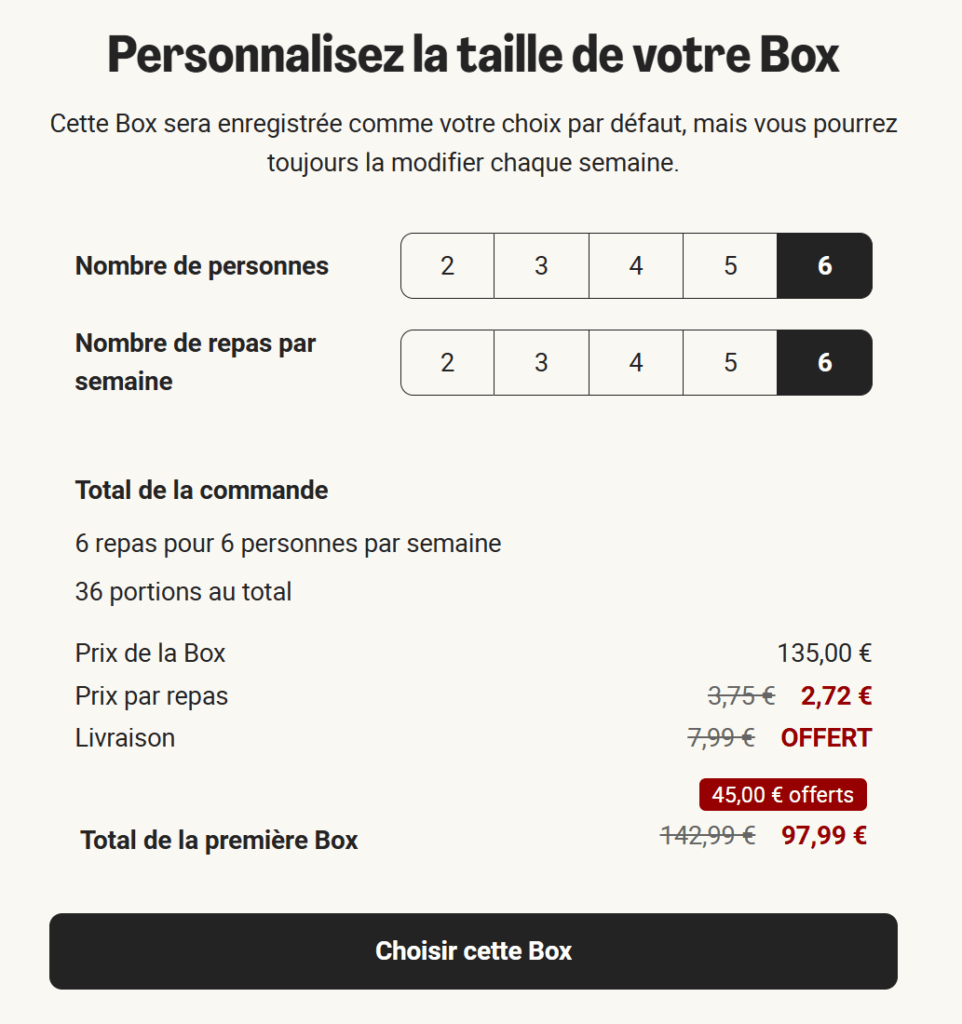The width and height of the screenshot is (962, 1024).
Task: Click the 135,00 € Box price amount
Action: pyautogui.click(x=824, y=653)
